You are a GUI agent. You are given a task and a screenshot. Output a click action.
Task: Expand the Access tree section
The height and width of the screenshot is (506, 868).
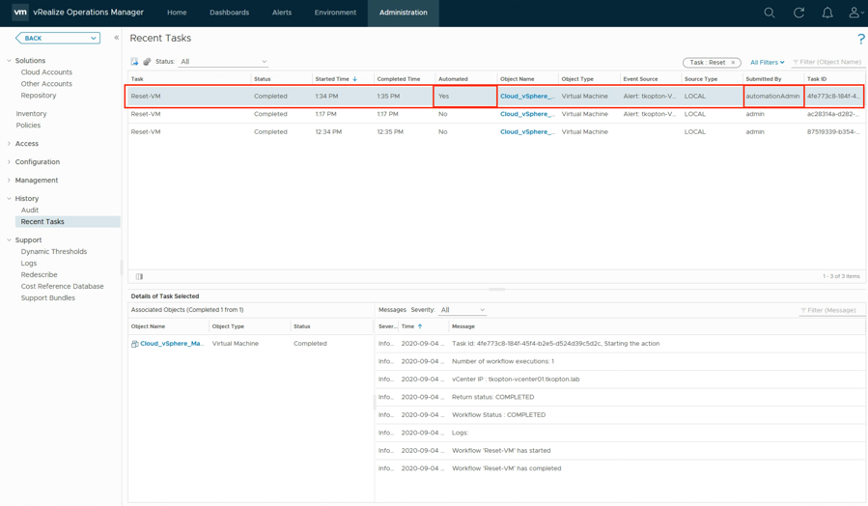pyautogui.click(x=9, y=143)
